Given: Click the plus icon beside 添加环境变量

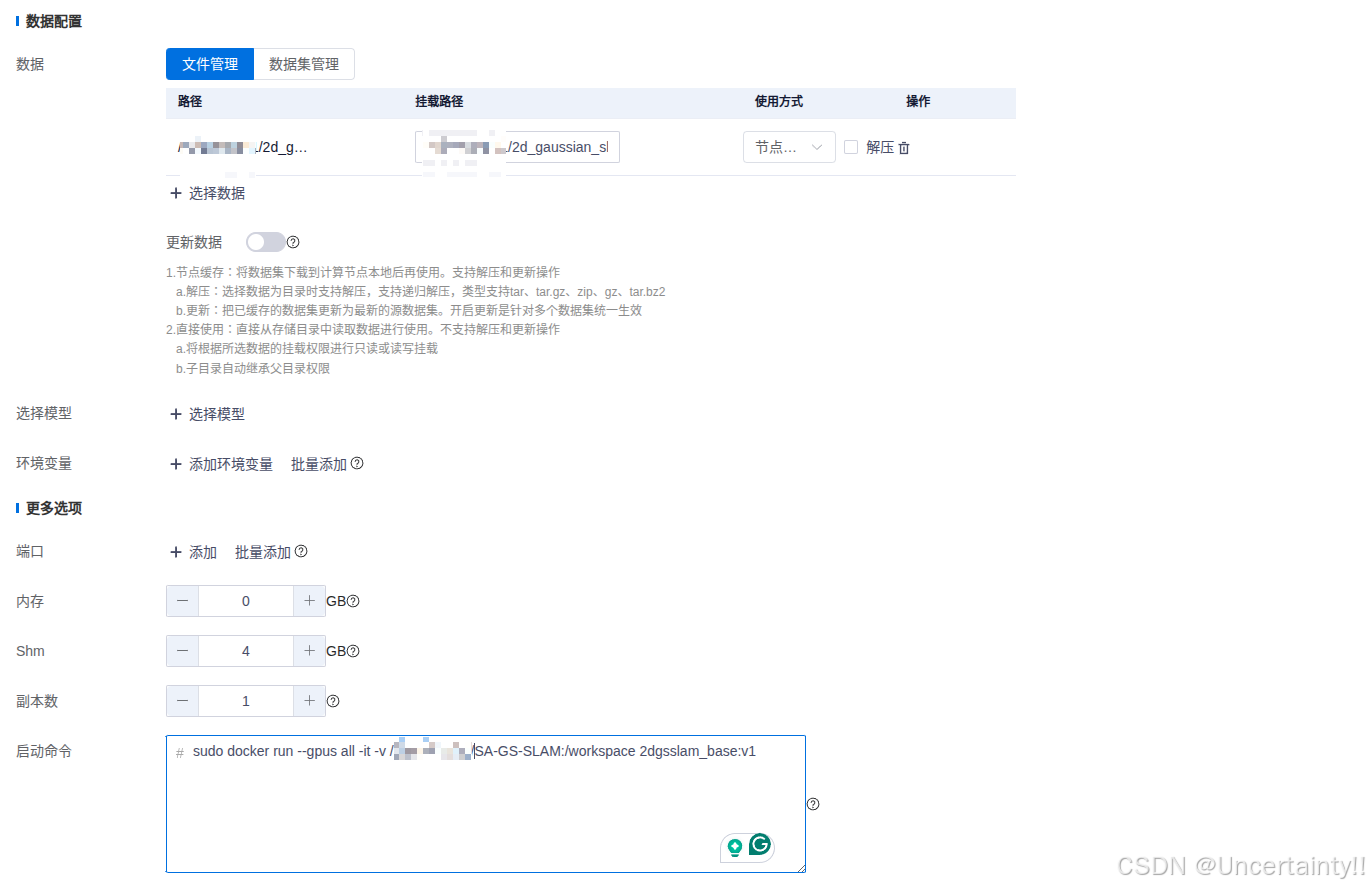Looking at the screenshot, I should [176, 464].
